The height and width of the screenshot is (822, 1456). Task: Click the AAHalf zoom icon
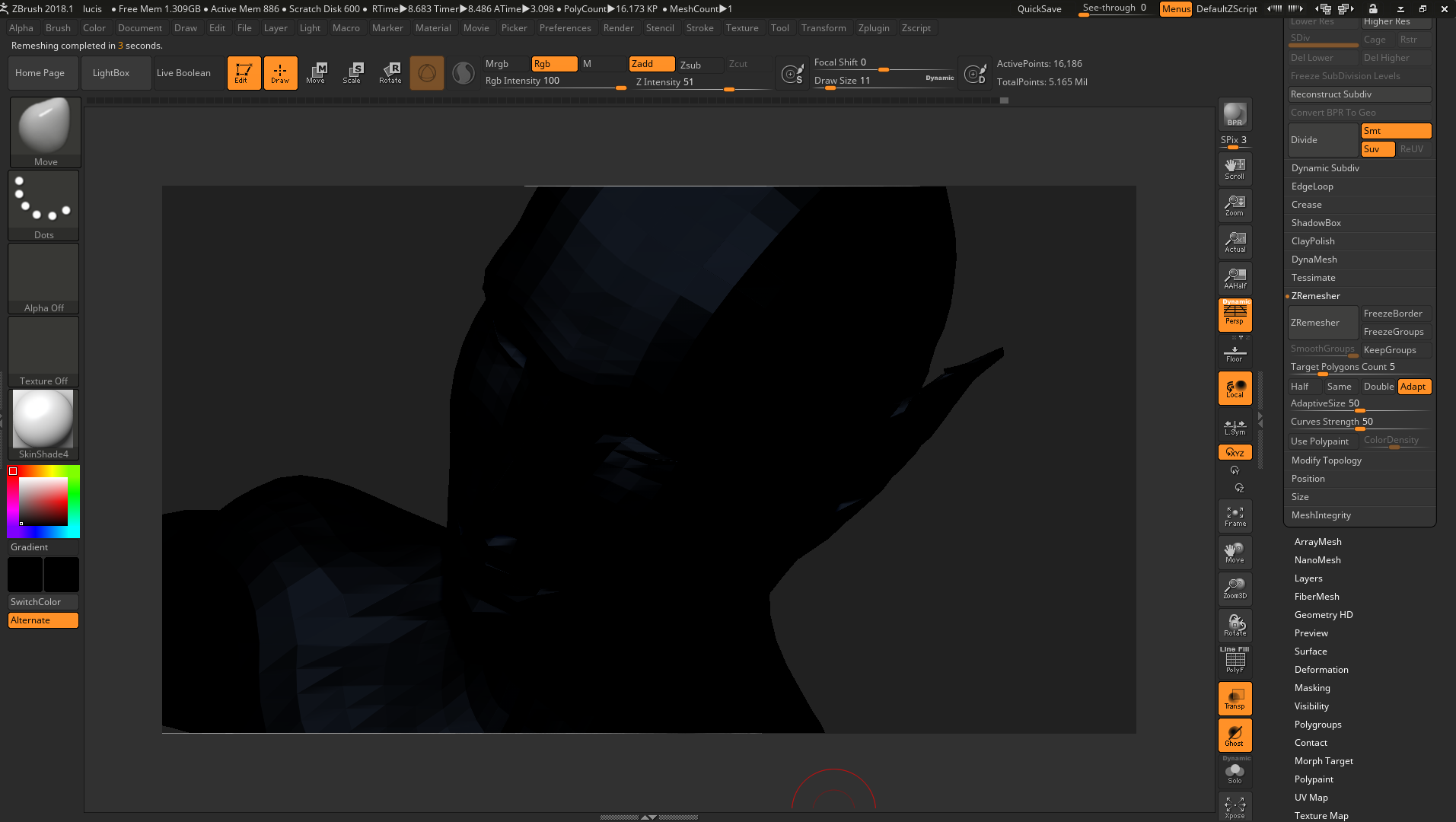click(x=1235, y=278)
